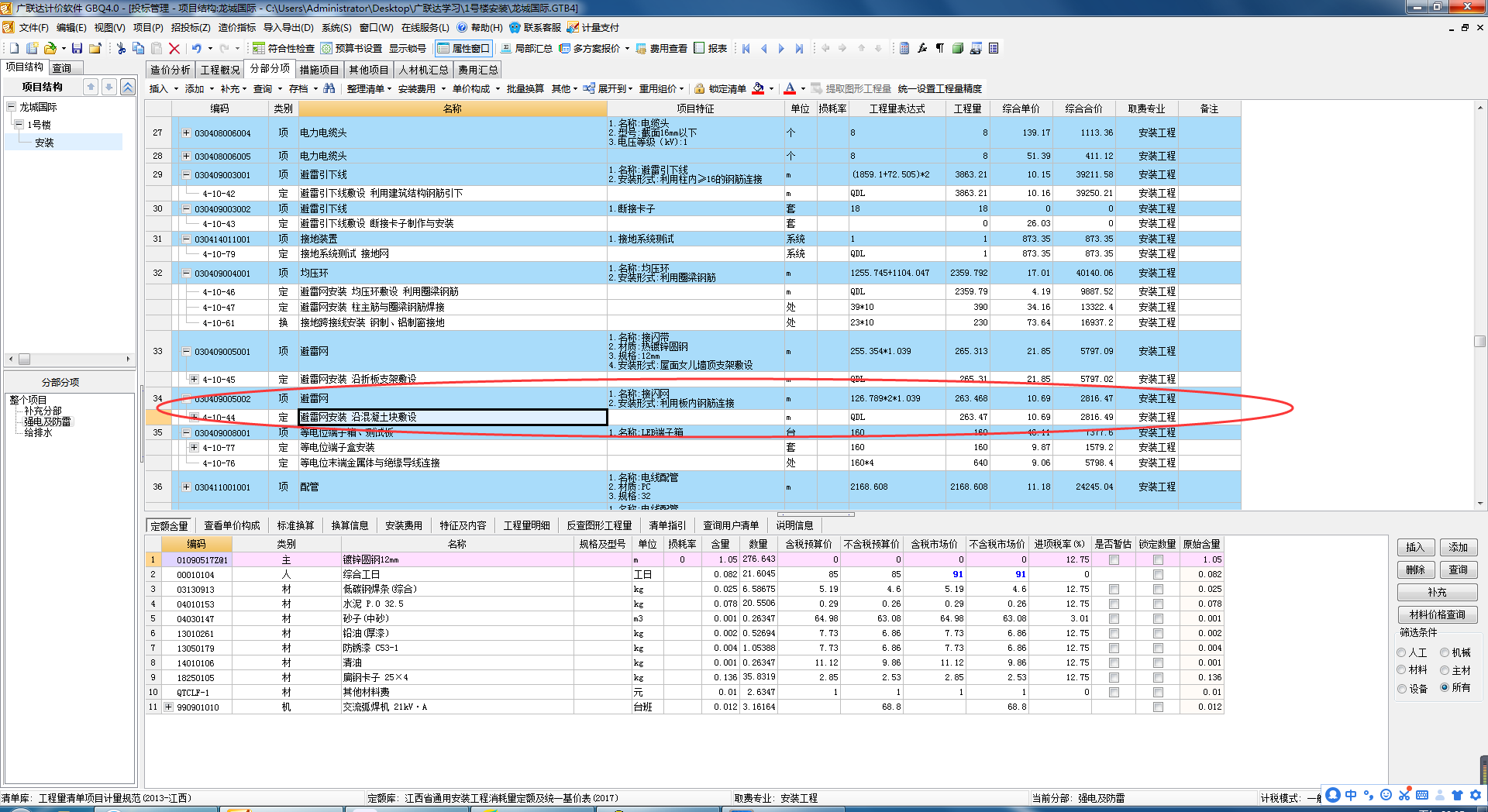Click the 材料价格查询 button

click(x=1438, y=614)
